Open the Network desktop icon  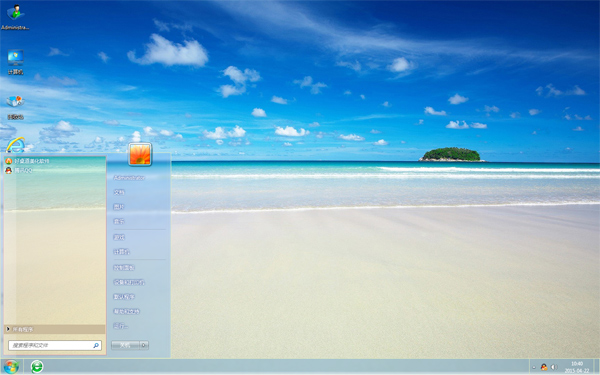[15, 107]
